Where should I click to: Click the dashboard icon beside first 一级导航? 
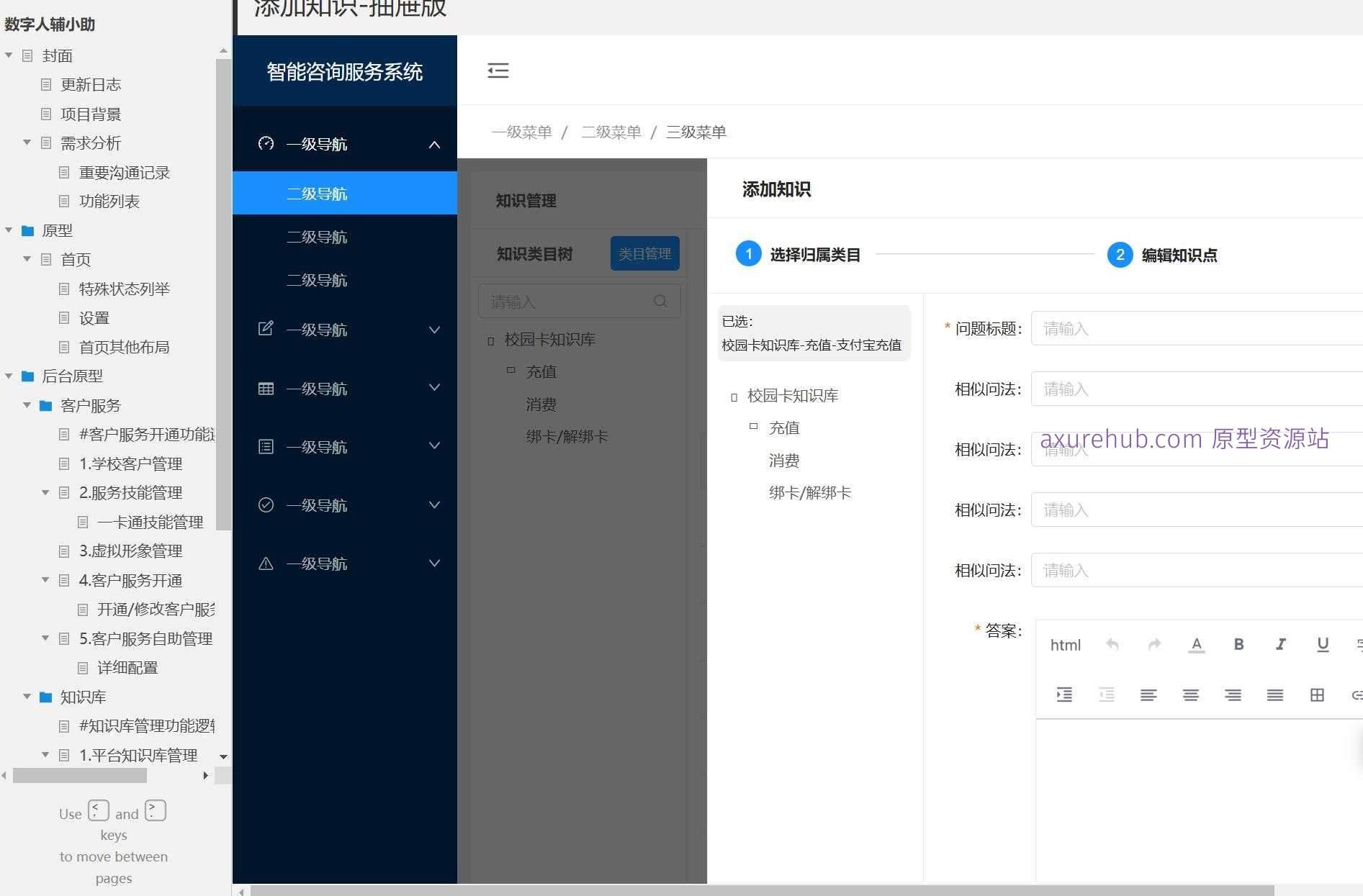[x=266, y=143]
